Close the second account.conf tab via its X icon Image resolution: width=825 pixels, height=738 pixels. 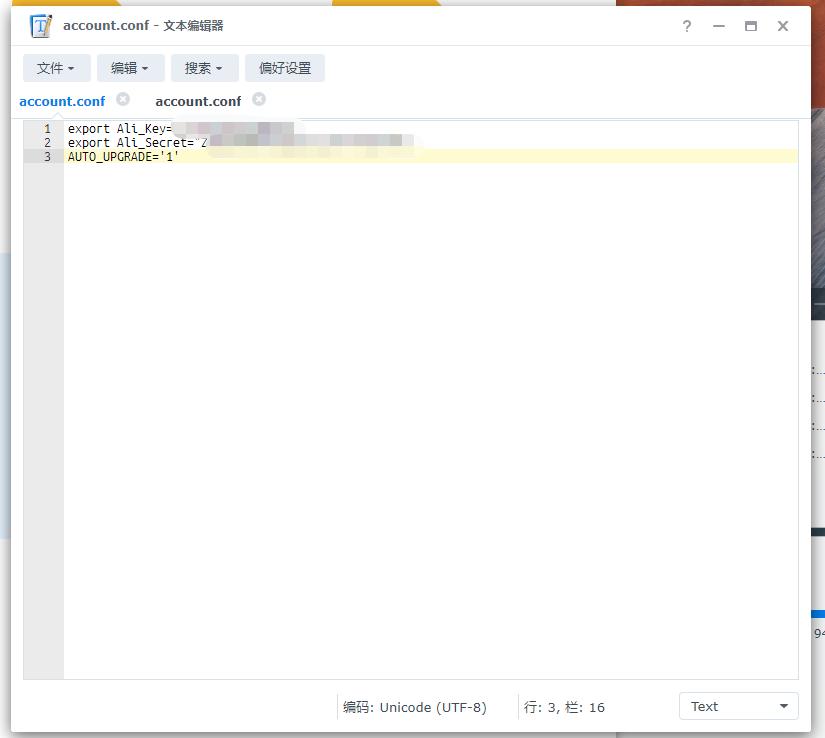[258, 100]
